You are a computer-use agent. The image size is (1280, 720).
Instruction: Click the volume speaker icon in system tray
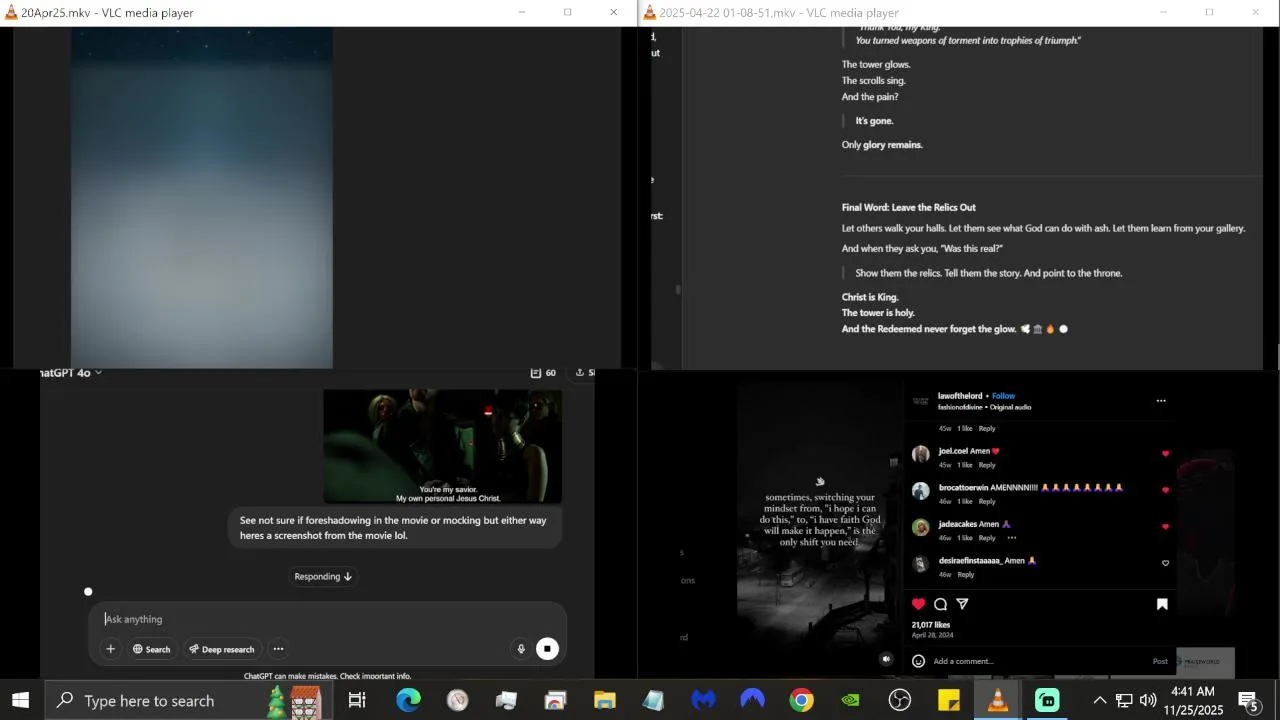[x=1148, y=701]
